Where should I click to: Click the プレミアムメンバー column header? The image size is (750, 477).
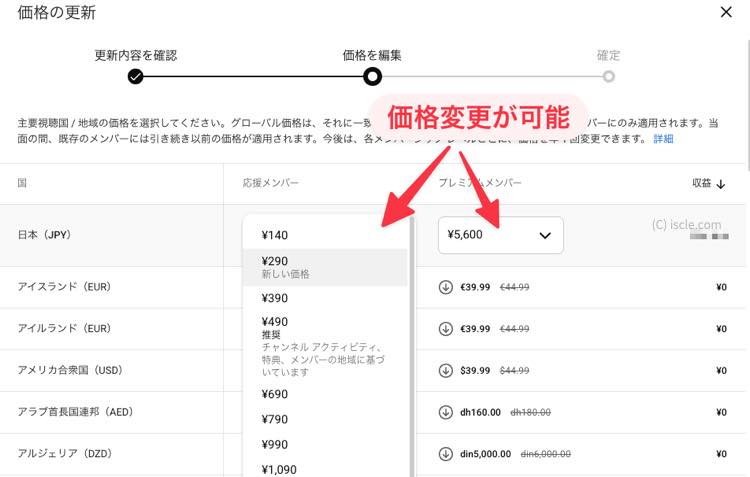pyautogui.click(x=480, y=183)
